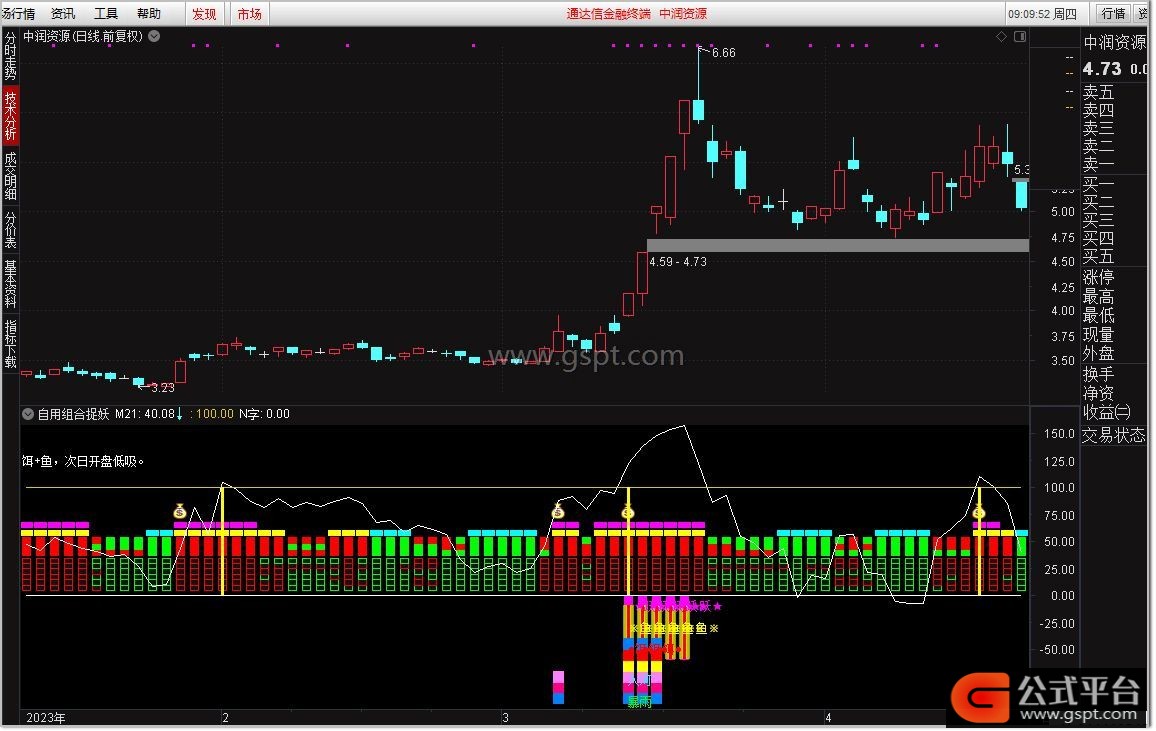Click the 最低 label in right panel
The image size is (1156, 731).
point(1098,315)
